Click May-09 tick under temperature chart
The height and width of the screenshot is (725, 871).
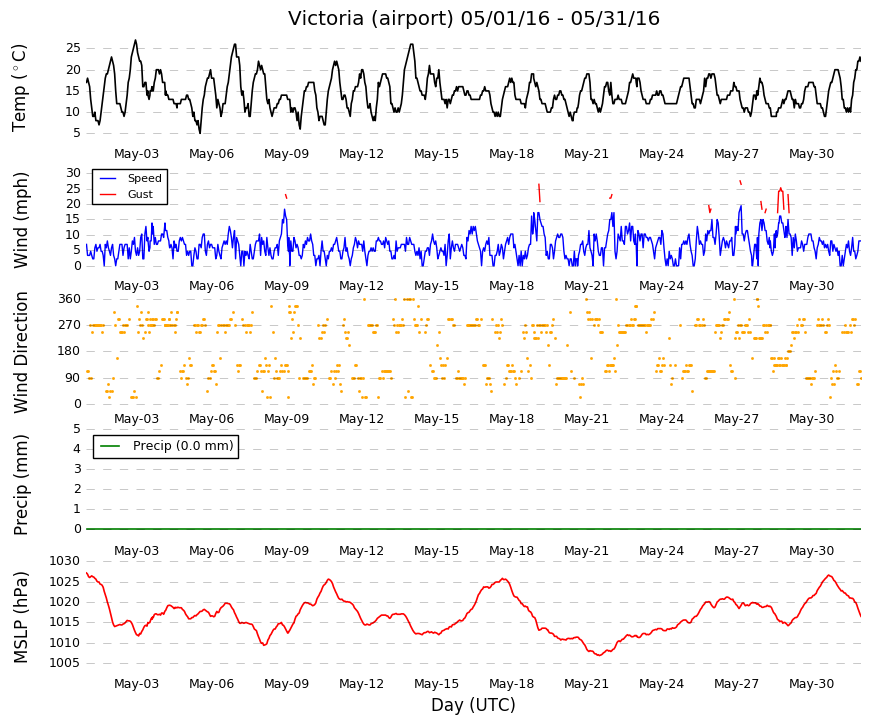pos(286,154)
